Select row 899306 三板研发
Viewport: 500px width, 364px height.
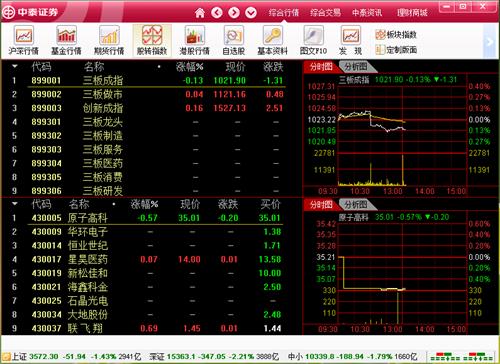point(148,191)
